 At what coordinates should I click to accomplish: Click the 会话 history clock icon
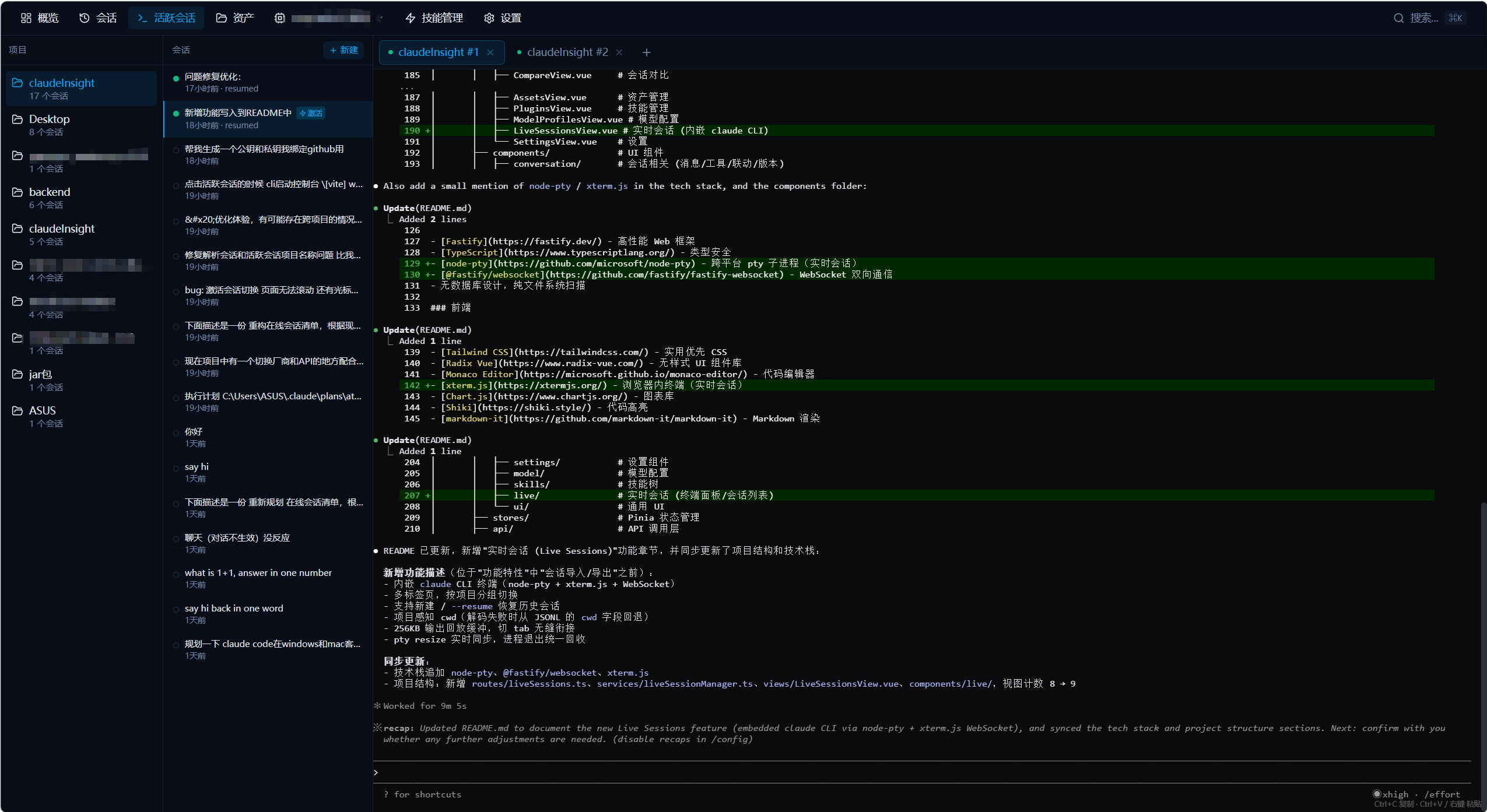click(x=85, y=18)
